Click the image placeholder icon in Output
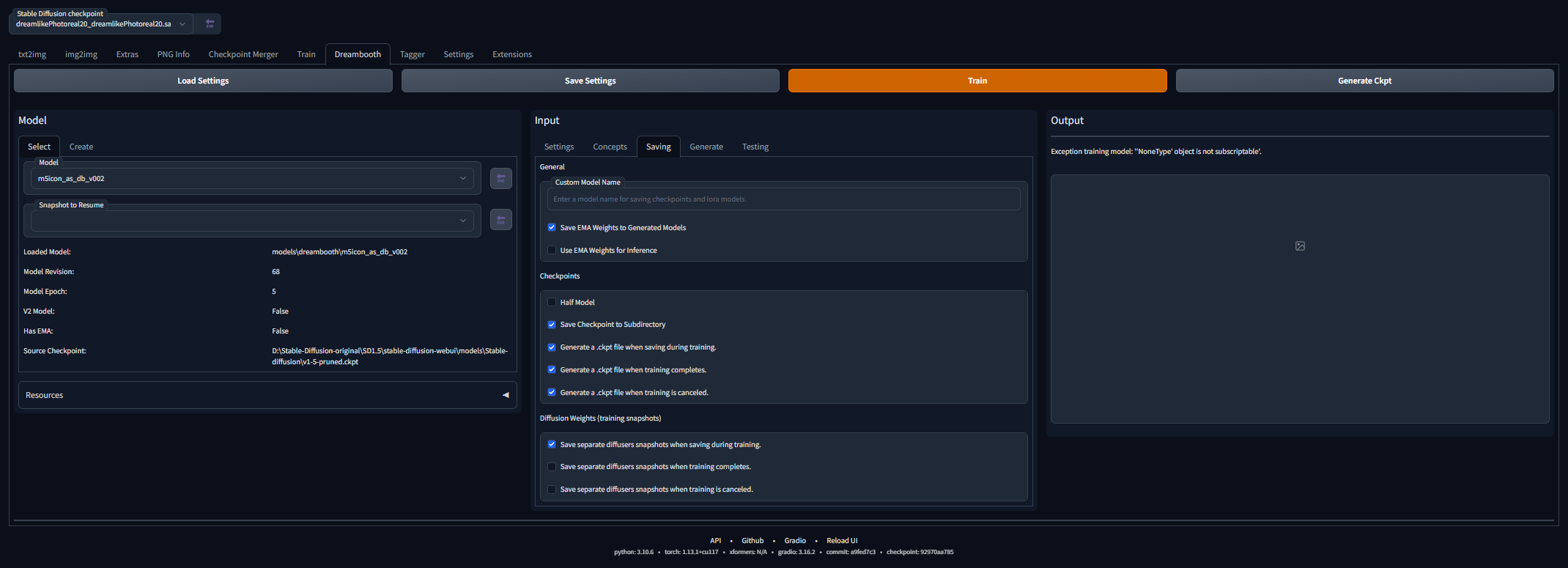 pos(1300,246)
